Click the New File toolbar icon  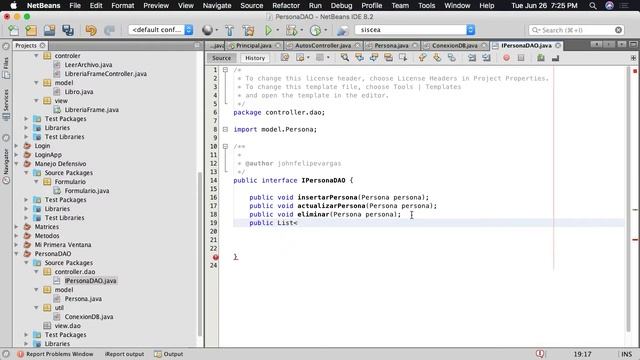coord(13,30)
